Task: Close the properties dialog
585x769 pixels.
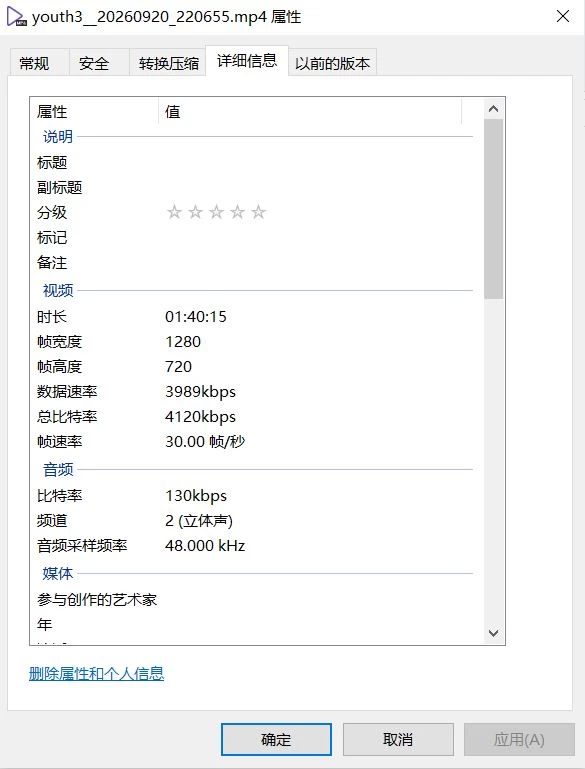Action: (x=563, y=16)
